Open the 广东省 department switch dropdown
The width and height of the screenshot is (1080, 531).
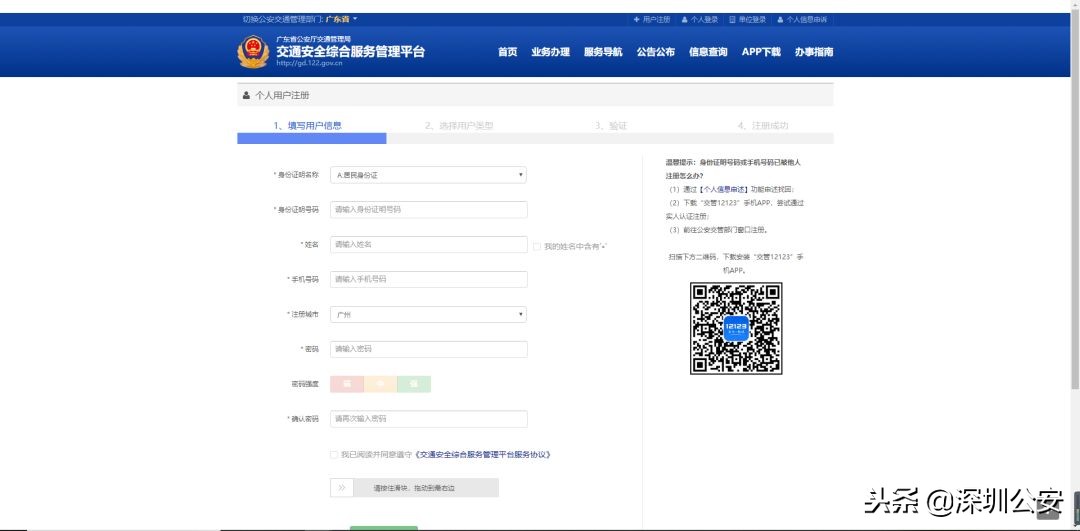(342, 19)
